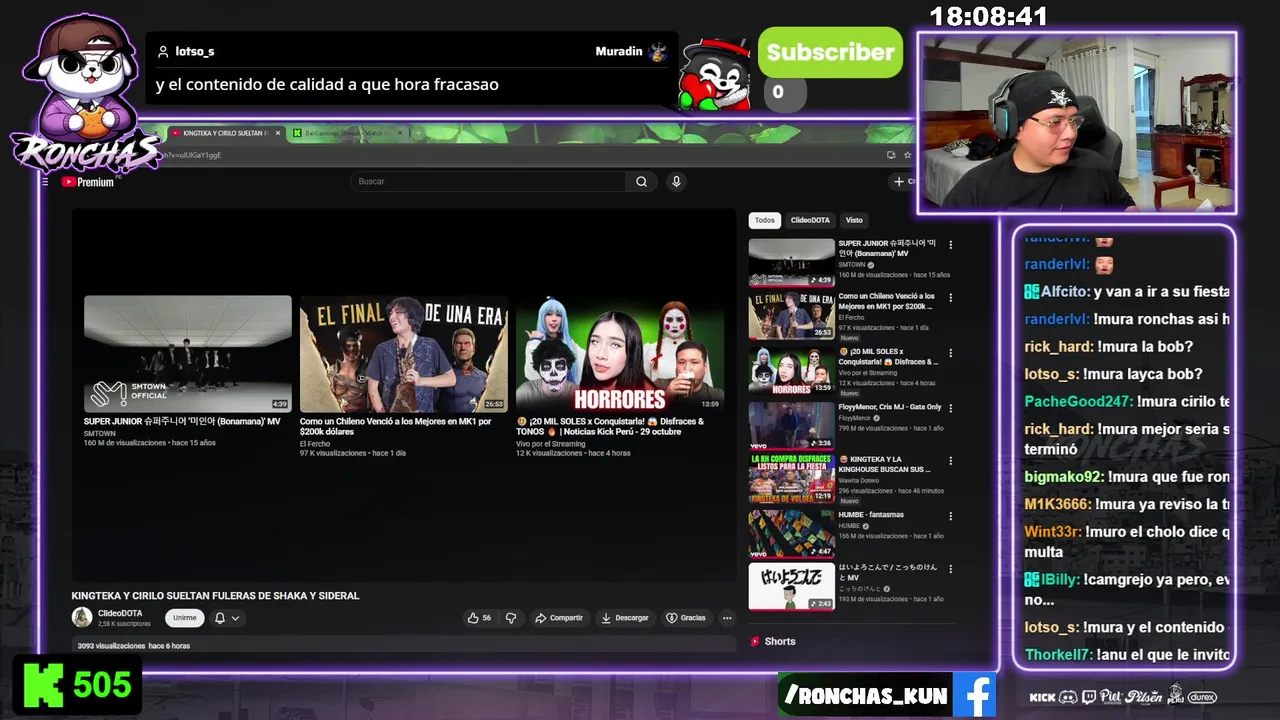Open the YouTube hamburger guide menu
The height and width of the screenshot is (720, 1280).
point(45,182)
